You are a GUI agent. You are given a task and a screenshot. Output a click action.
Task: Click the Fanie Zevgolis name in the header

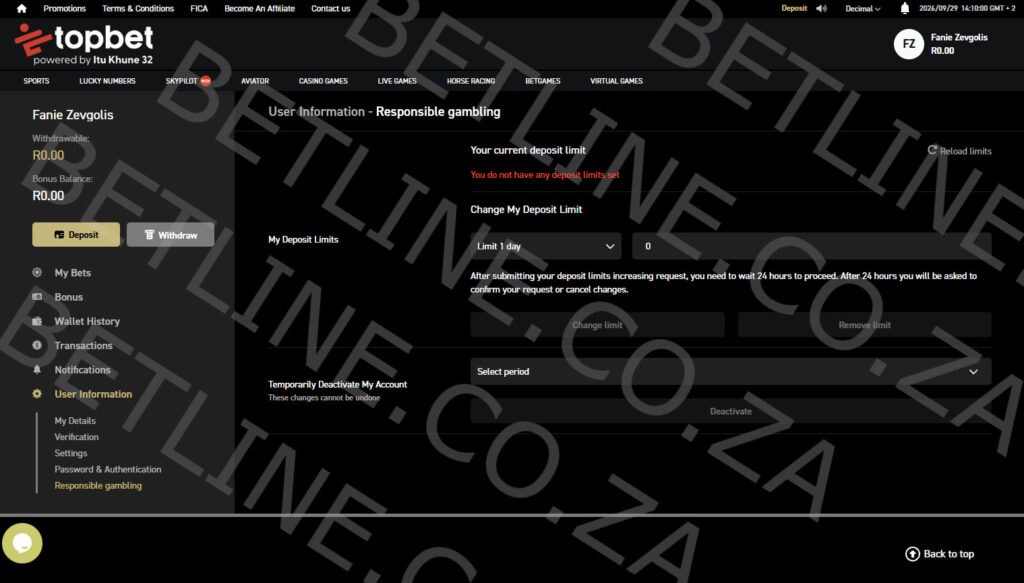[x=959, y=37]
